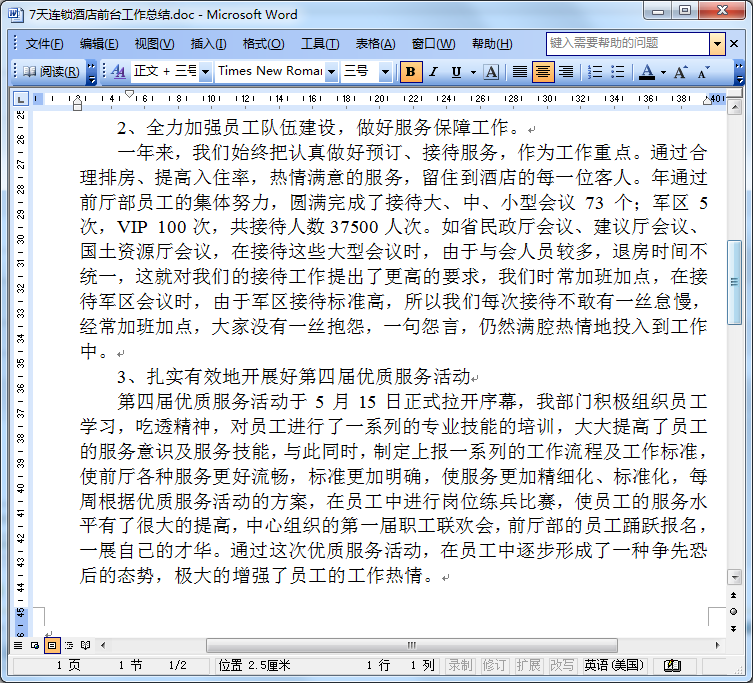Click page number 1 页 in status bar

[x=69, y=665]
